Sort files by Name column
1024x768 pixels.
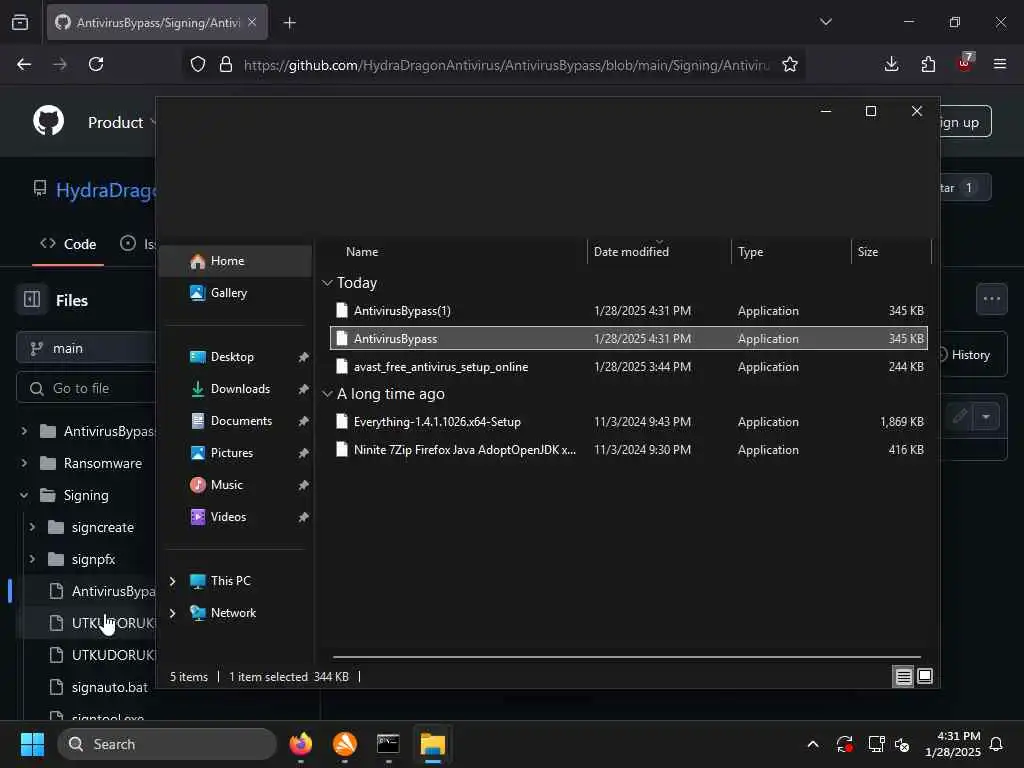click(x=362, y=252)
